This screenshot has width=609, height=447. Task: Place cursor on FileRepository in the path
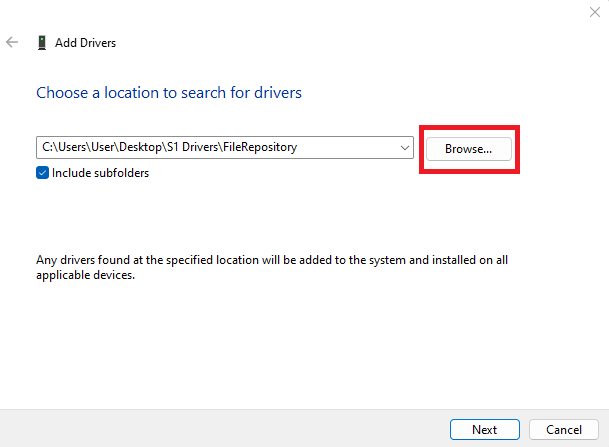(260, 147)
